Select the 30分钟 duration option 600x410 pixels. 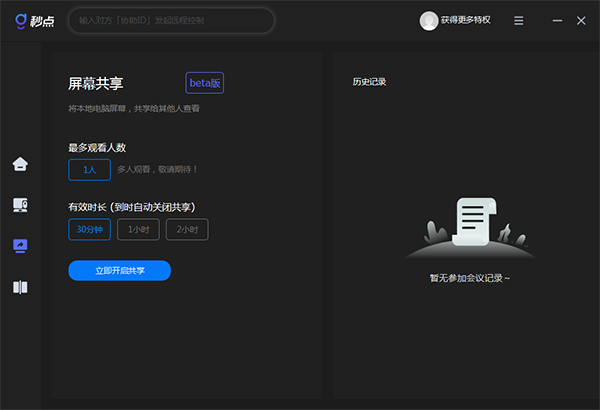[90, 229]
